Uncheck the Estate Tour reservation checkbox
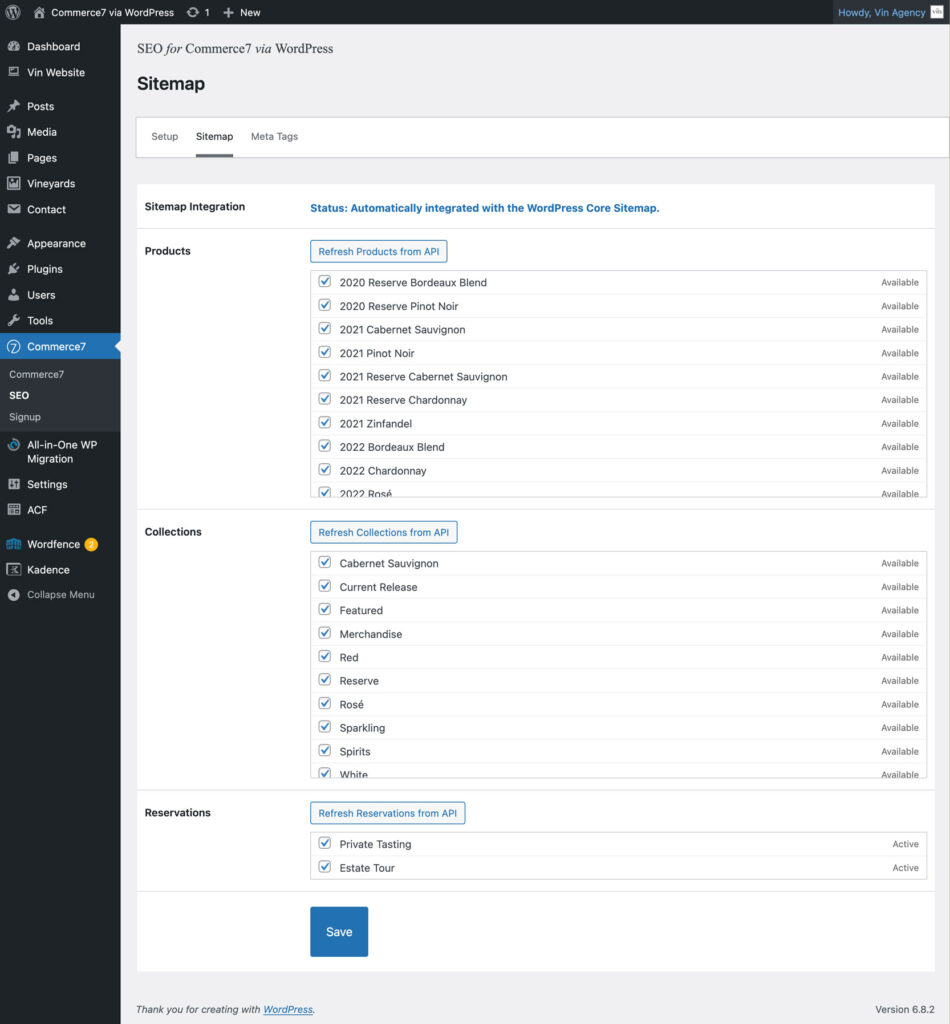The image size is (950, 1024). click(324, 867)
